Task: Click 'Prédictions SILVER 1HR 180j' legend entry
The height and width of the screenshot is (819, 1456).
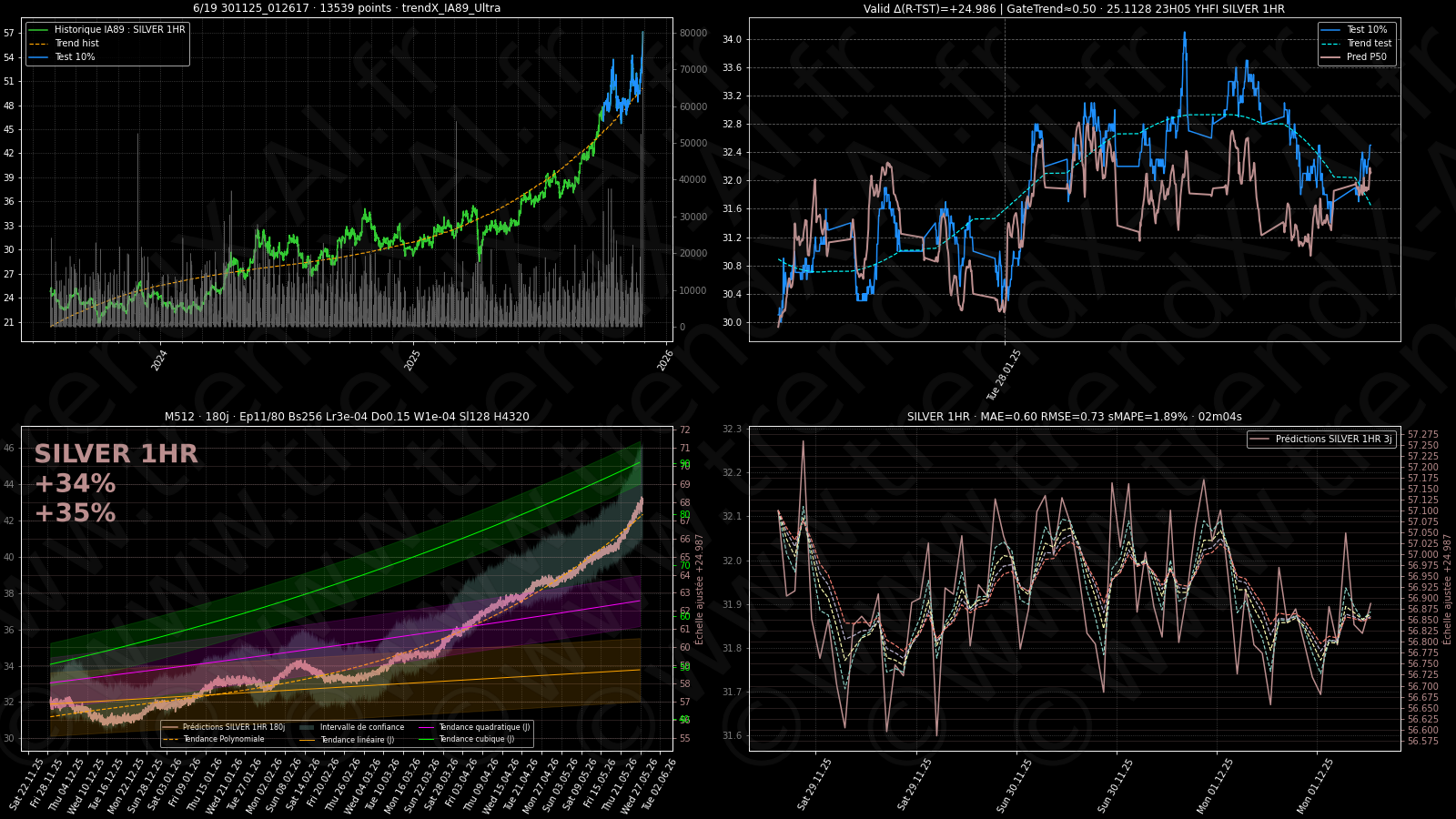Action: point(233,728)
